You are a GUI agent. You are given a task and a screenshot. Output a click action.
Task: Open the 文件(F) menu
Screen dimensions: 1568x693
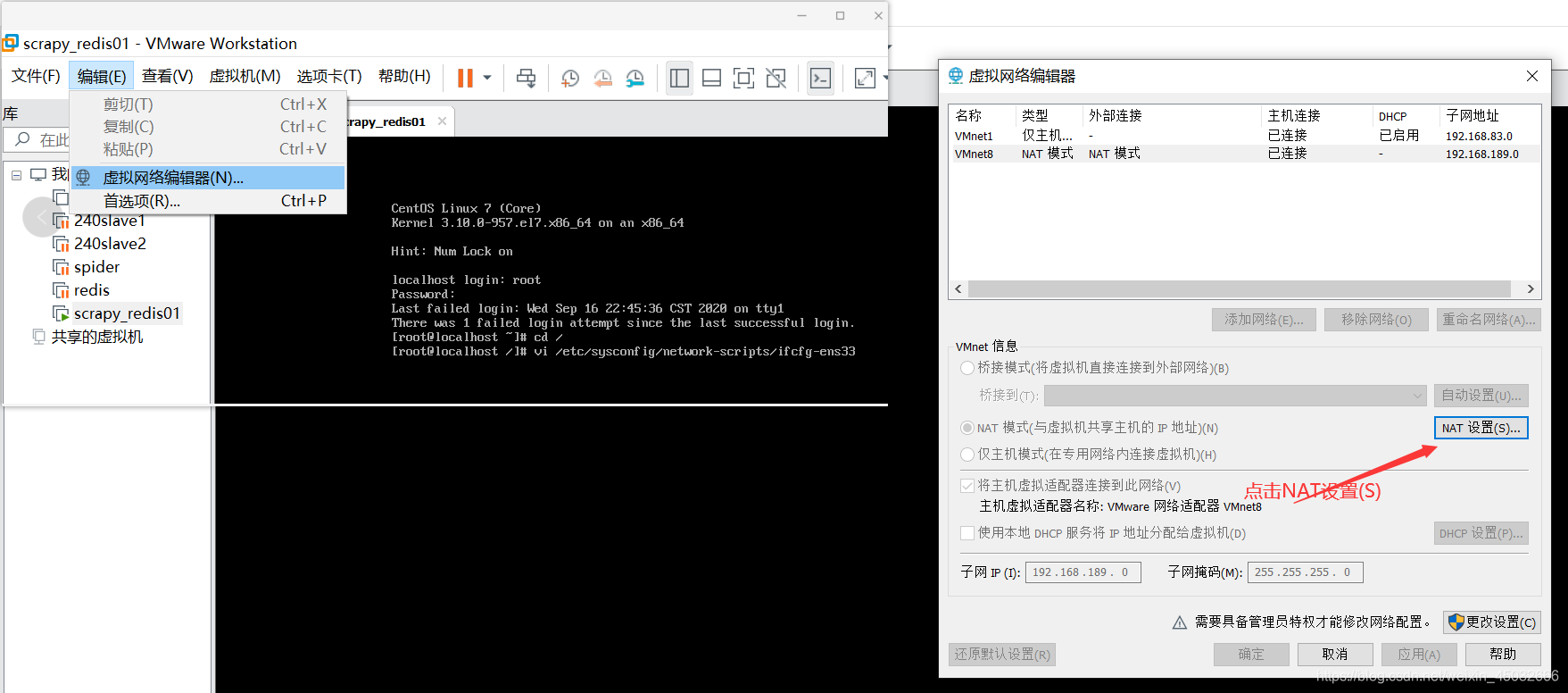pyautogui.click(x=36, y=76)
